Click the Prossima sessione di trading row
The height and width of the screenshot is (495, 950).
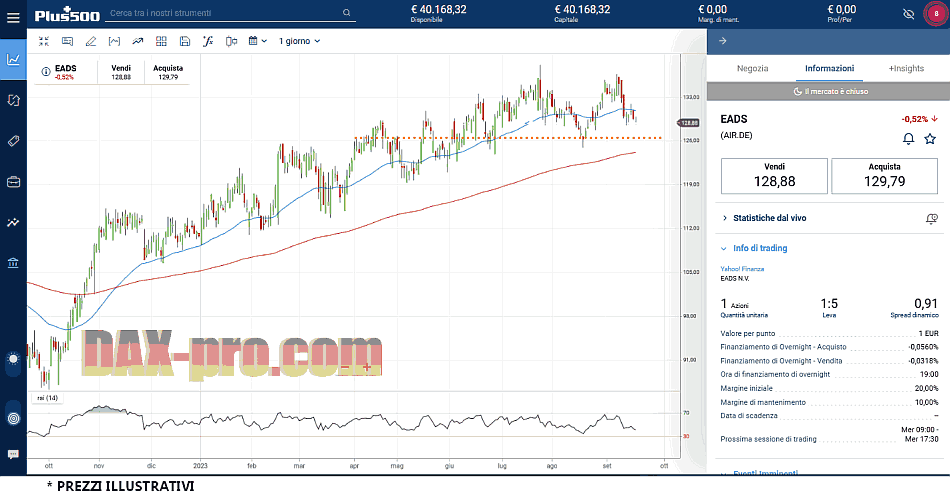pyautogui.click(x=829, y=434)
